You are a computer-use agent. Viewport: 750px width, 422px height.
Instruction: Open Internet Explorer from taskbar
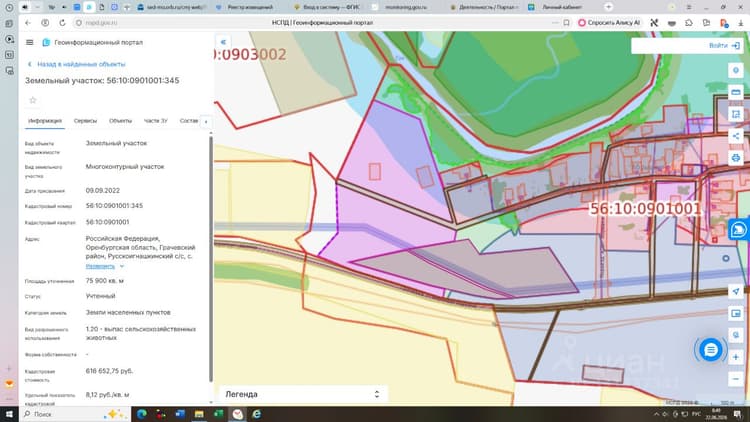coord(257,414)
